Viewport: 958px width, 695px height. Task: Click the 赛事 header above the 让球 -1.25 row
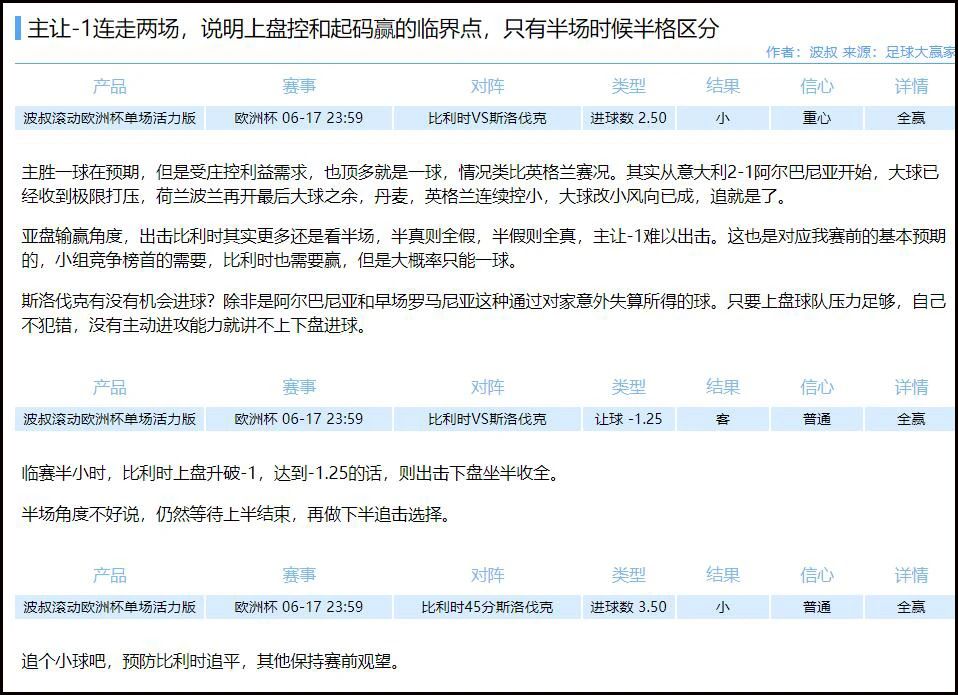coord(299,387)
